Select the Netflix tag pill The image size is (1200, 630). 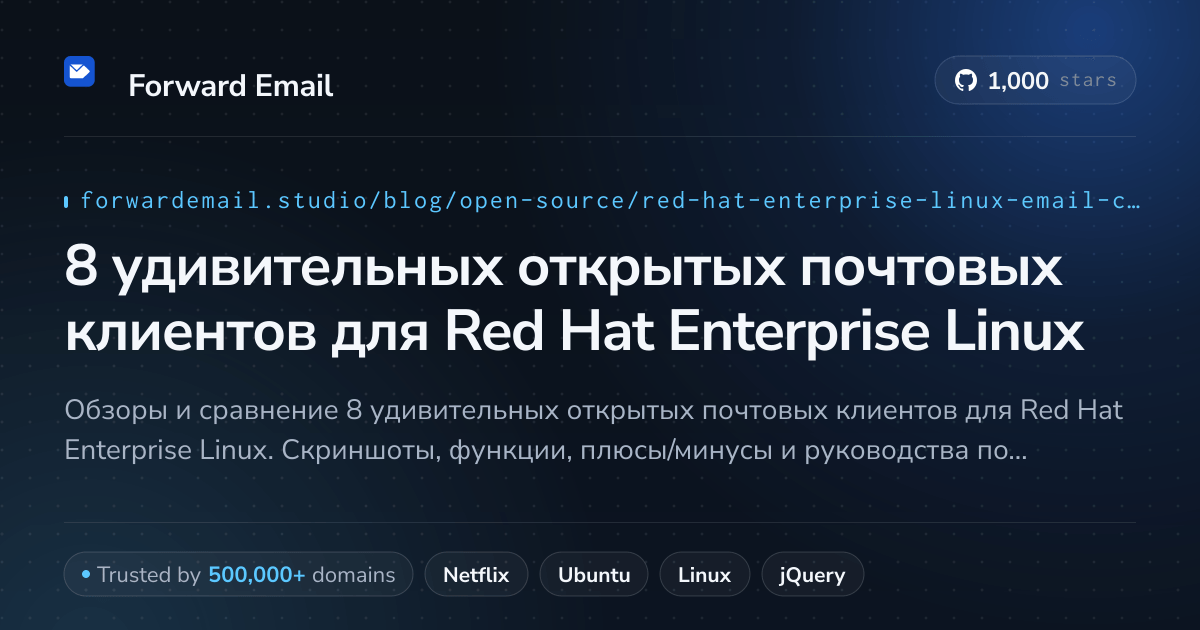476,575
